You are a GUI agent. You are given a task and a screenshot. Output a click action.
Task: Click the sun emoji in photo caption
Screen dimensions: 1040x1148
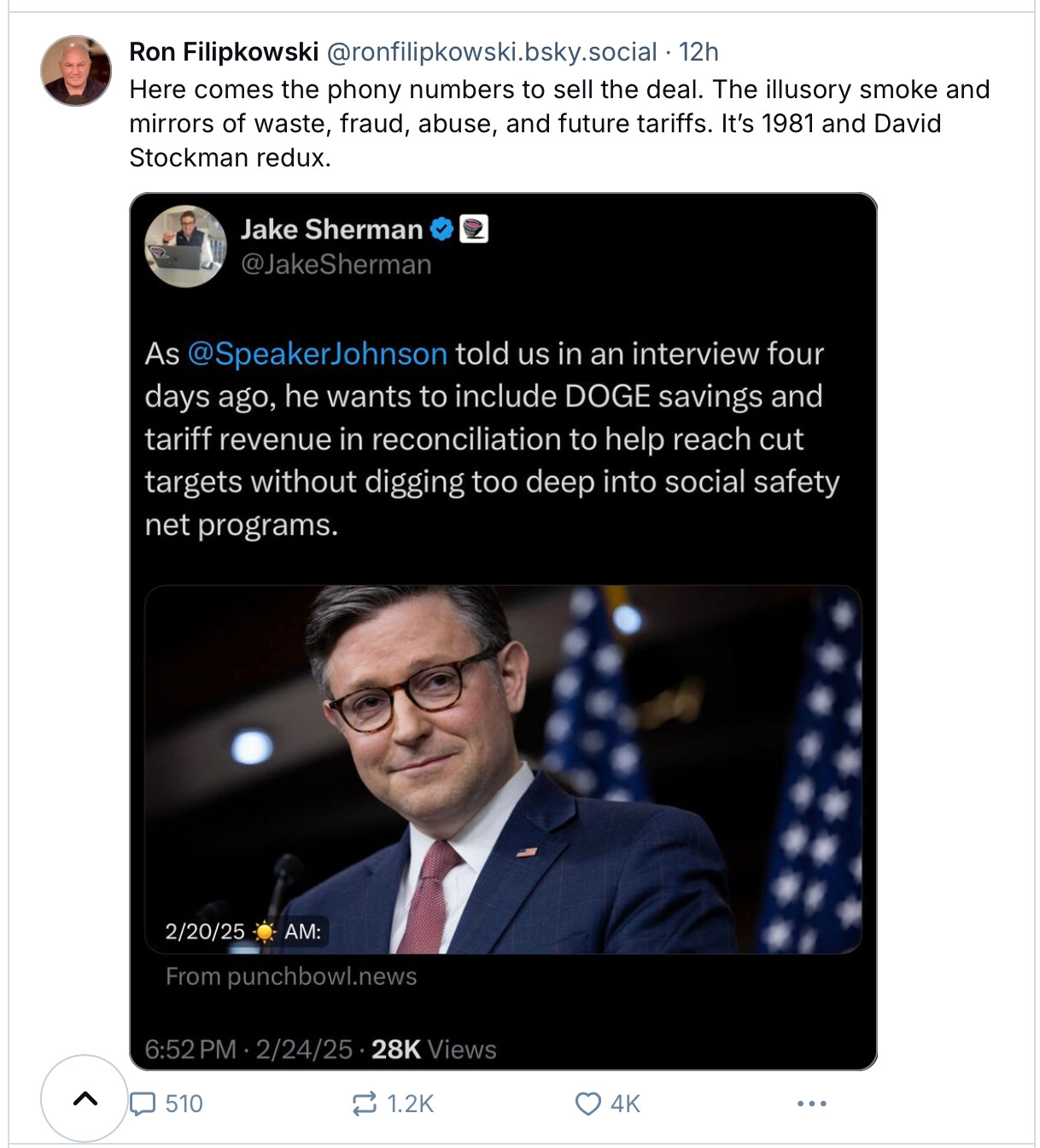click(265, 931)
